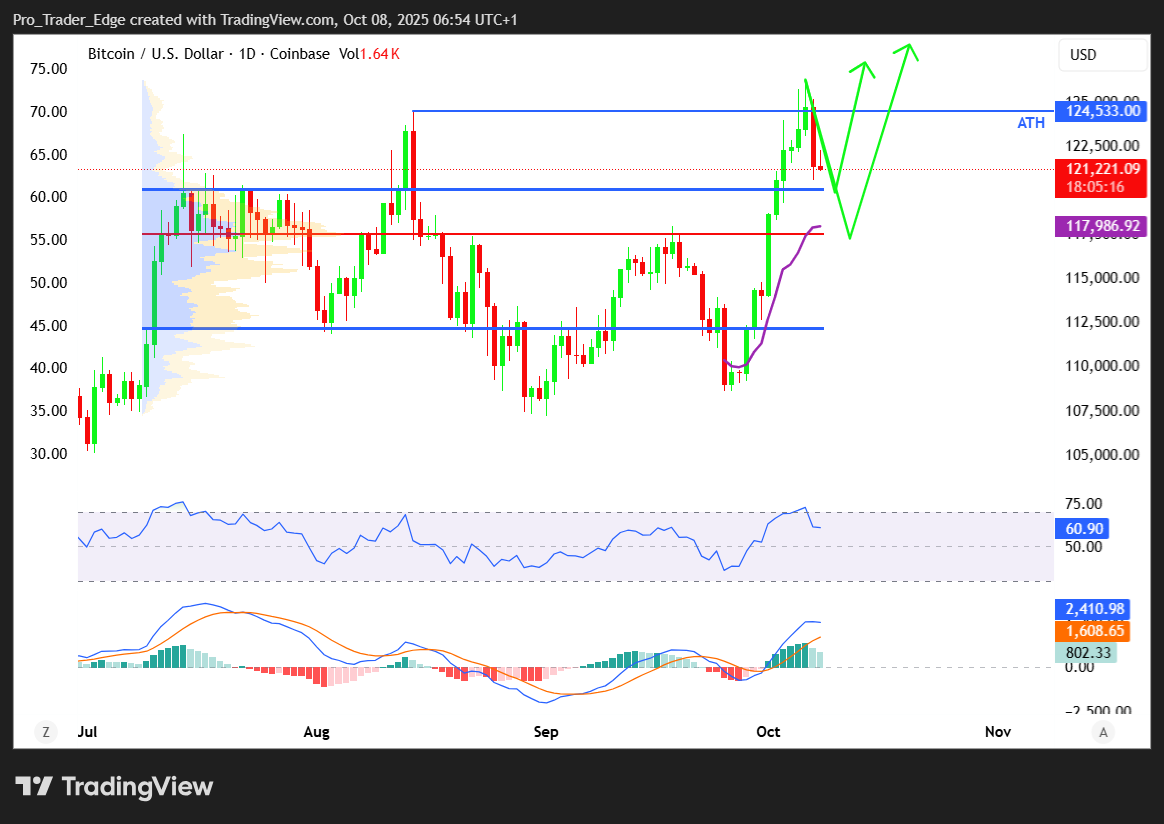Click the TradingView logo icon
The width and height of the screenshot is (1164, 824).
[34, 786]
